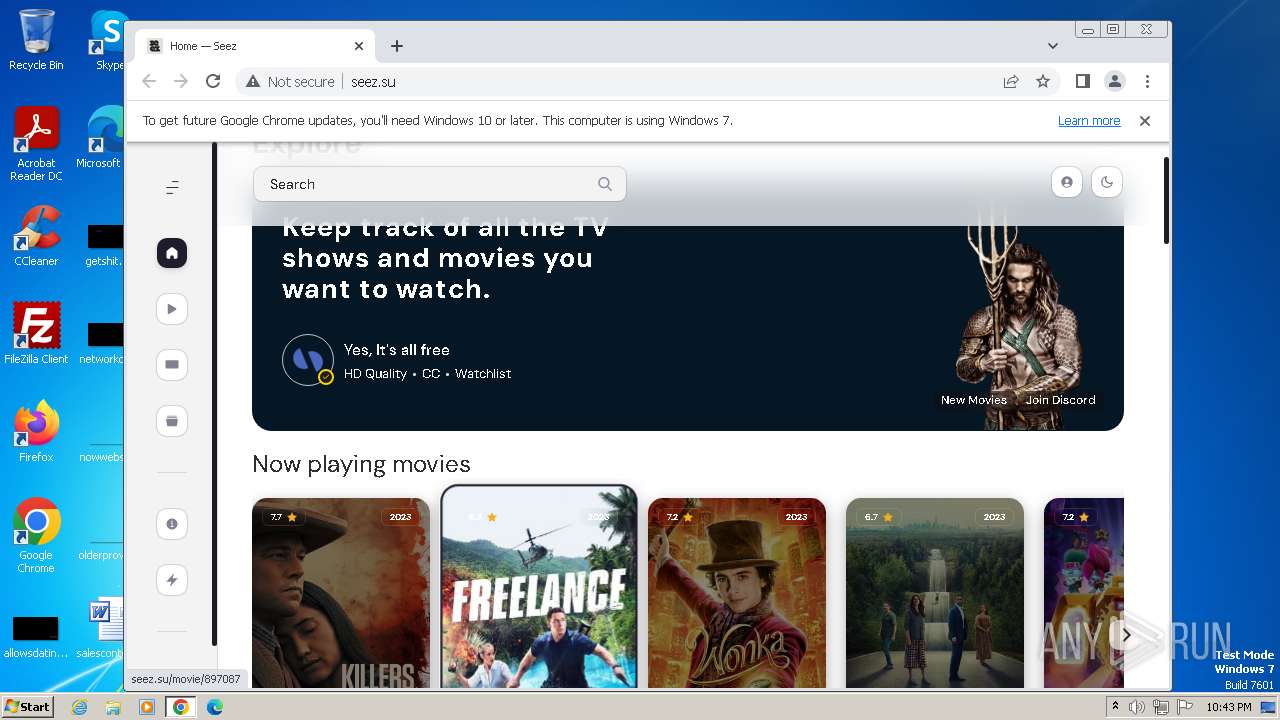Open the Seez sidebar menu icon
The height and width of the screenshot is (720, 1280).
pos(172,187)
